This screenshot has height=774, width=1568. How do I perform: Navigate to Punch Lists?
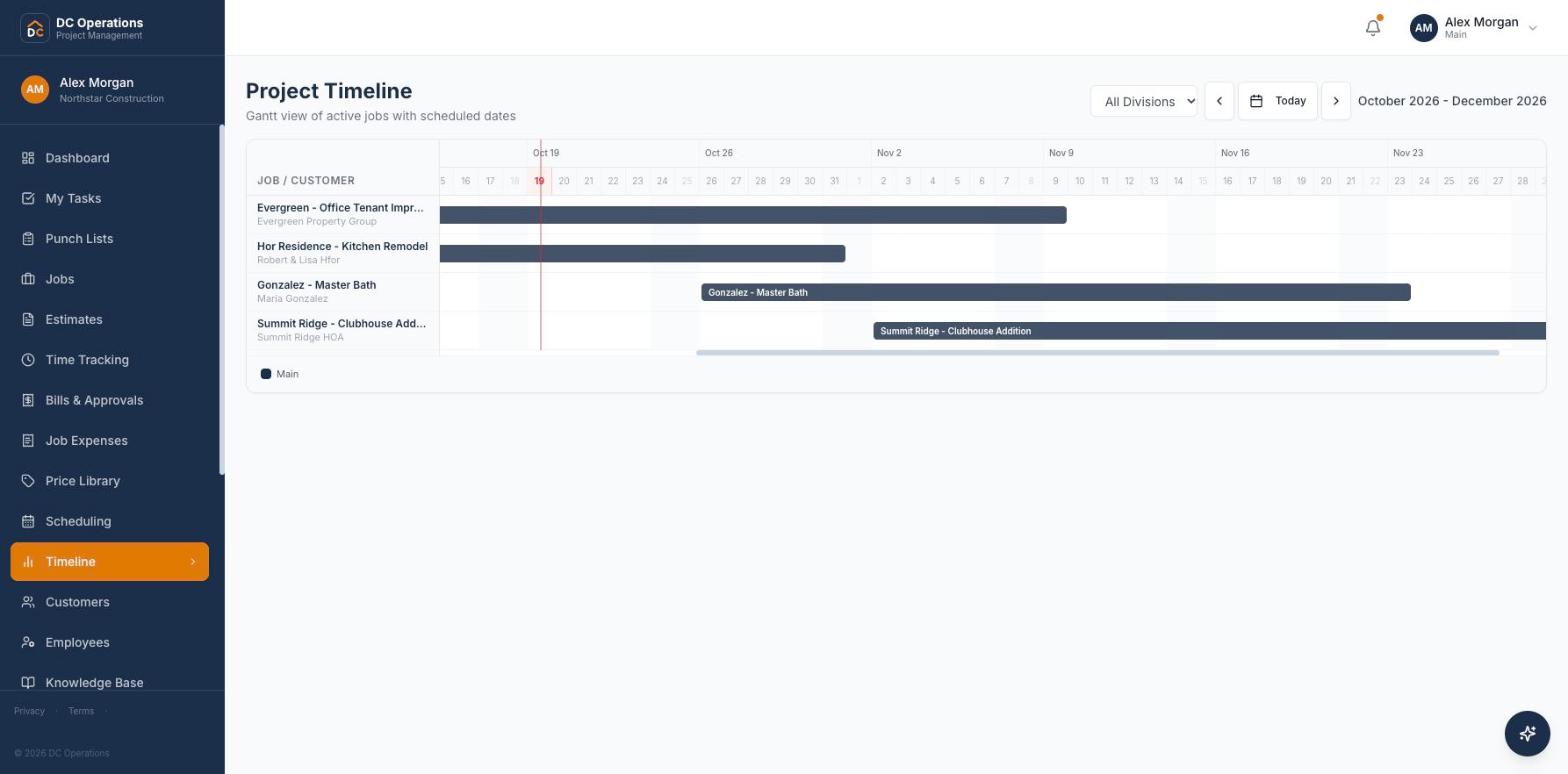pyautogui.click(x=110, y=239)
